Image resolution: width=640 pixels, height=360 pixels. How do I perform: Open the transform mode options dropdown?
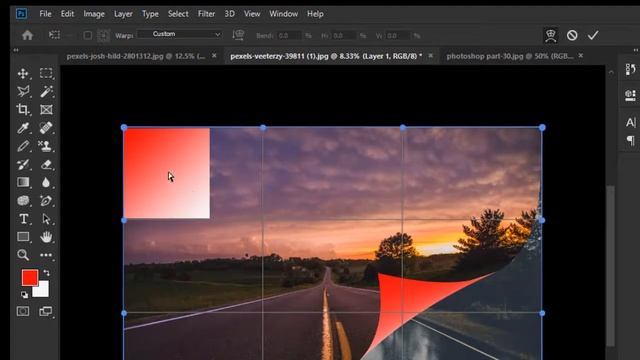click(54, 35)
